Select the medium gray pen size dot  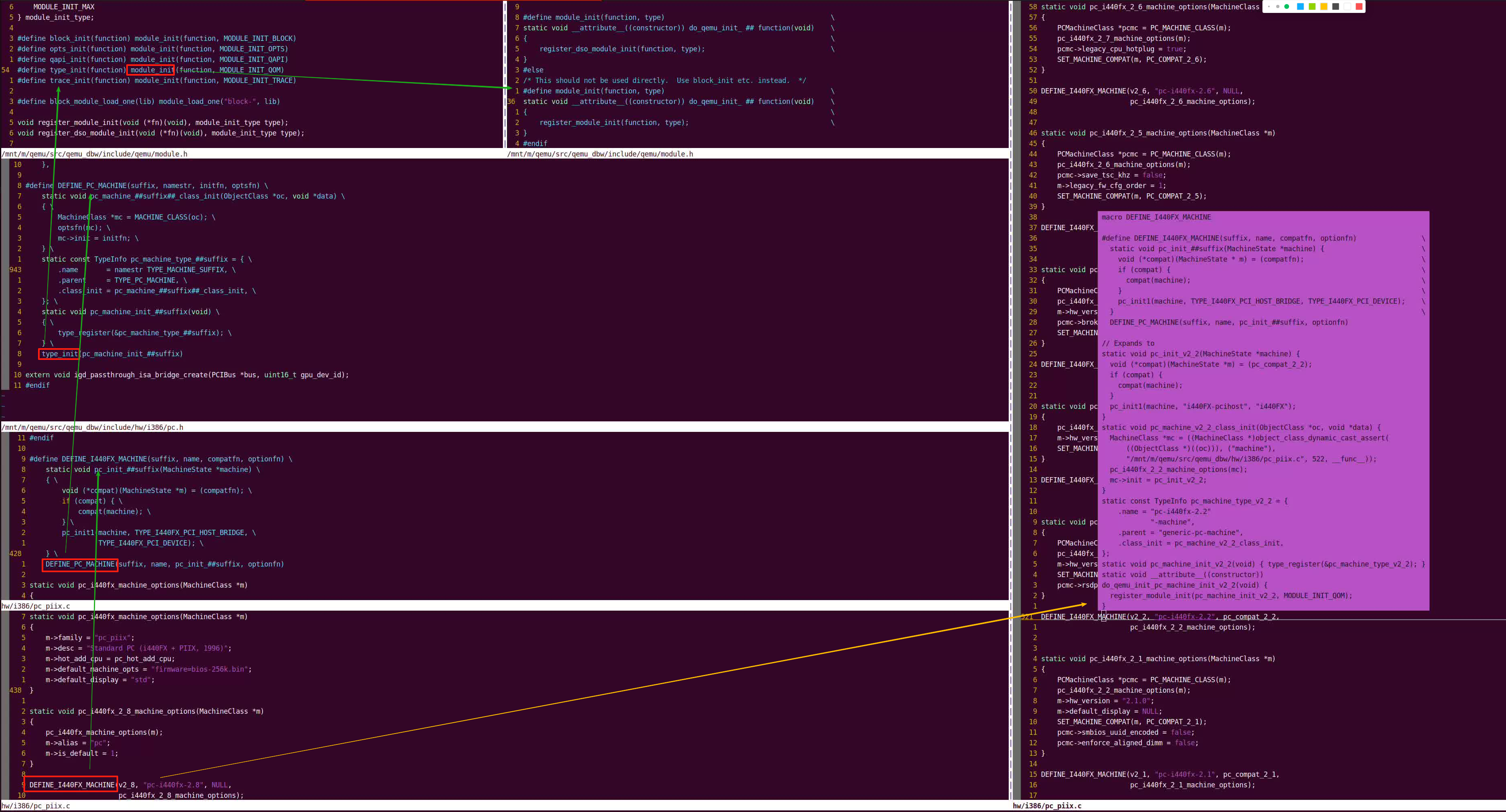coord(1278,6)
